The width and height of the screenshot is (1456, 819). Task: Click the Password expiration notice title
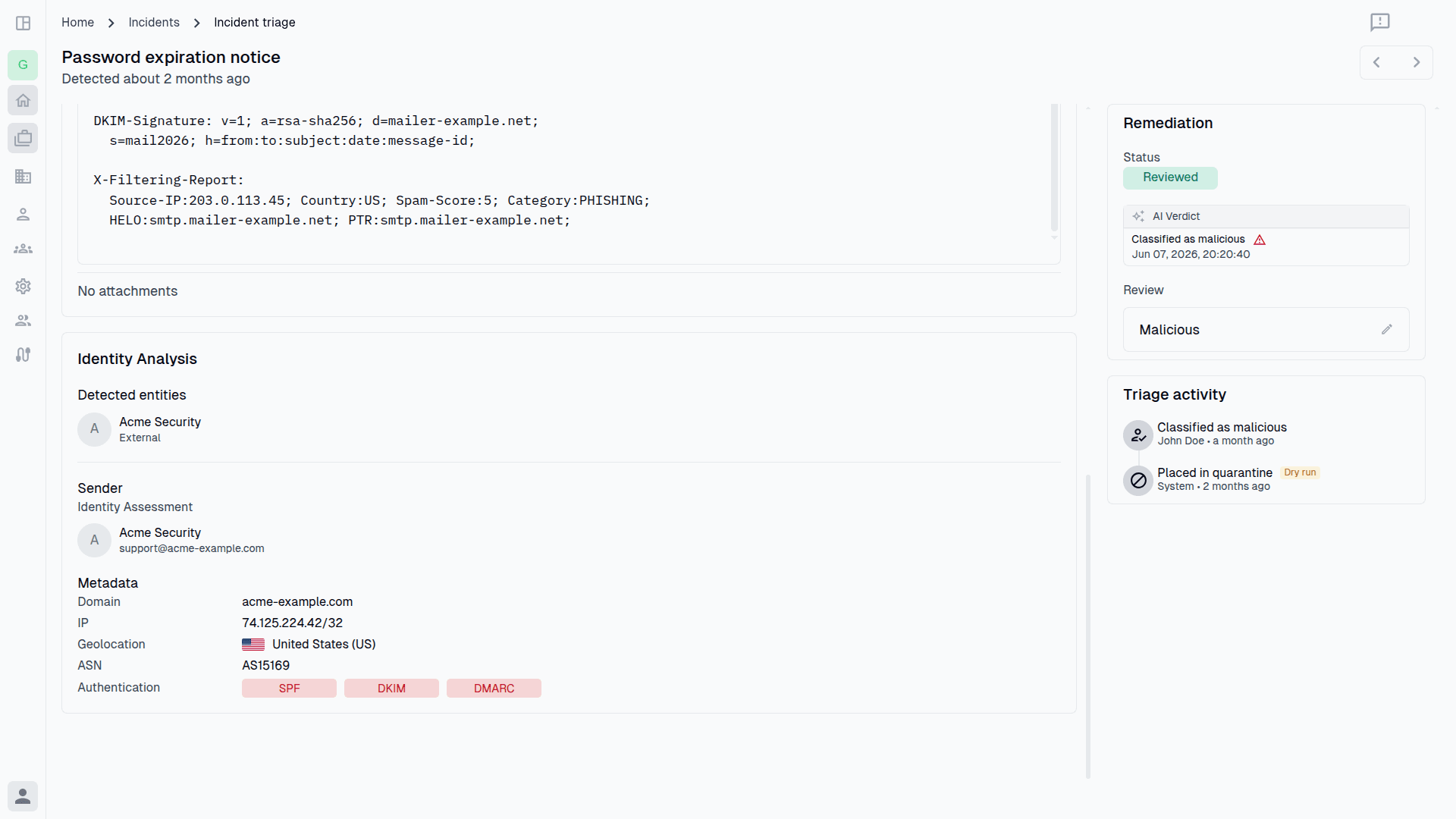point(171,57)
